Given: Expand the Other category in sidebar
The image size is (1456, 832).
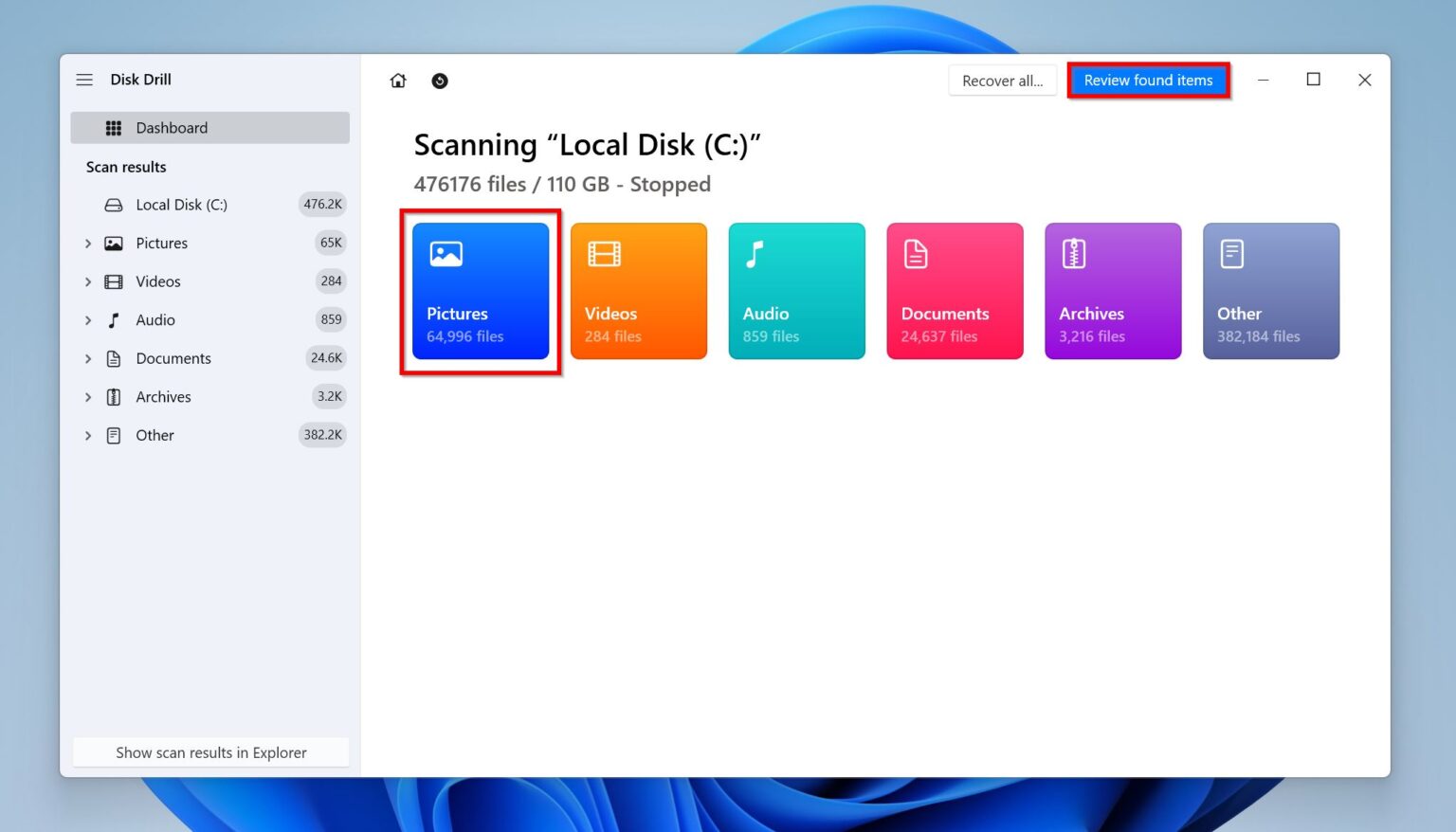Looking at the screenshot, I should tap(87, 435).
